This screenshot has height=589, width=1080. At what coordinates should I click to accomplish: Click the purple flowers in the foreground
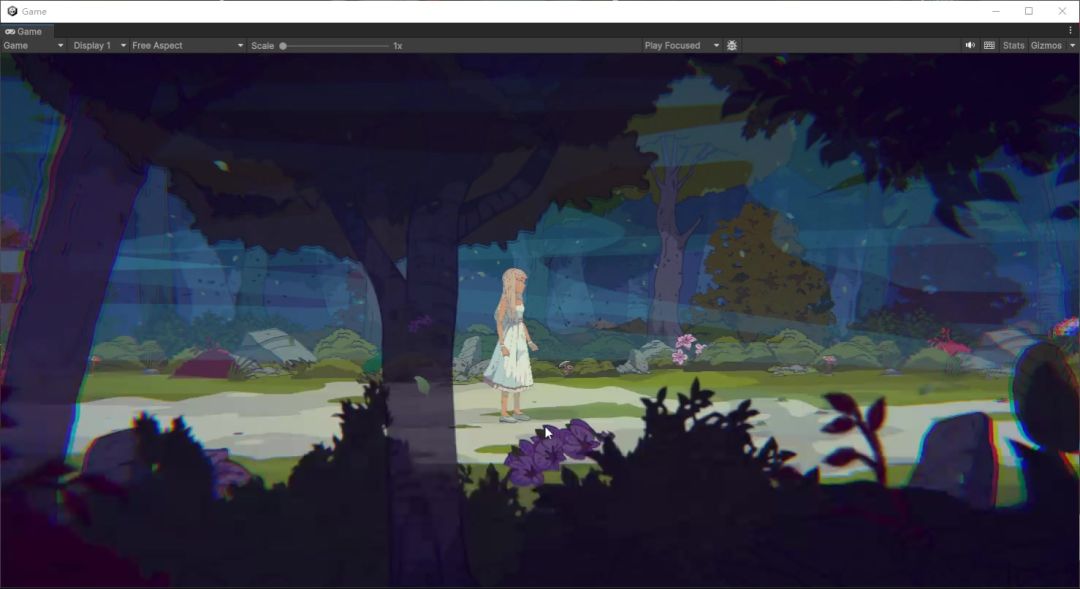[553, 453]
